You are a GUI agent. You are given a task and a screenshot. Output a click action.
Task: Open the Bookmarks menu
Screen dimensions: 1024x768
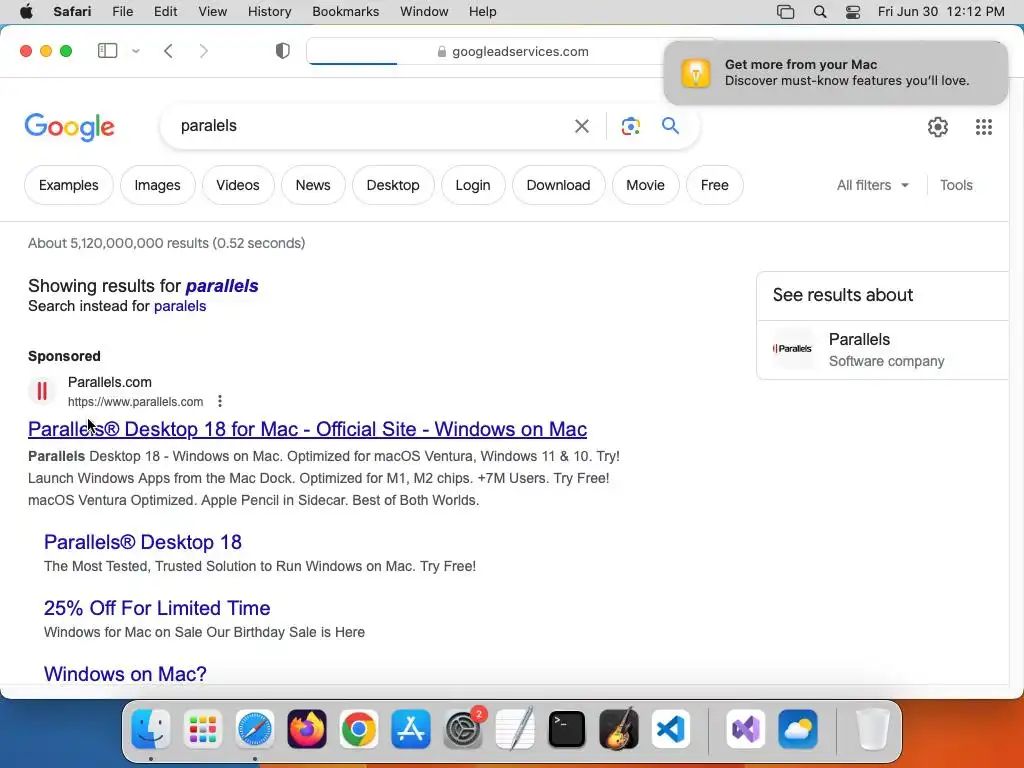click(345, 11)
